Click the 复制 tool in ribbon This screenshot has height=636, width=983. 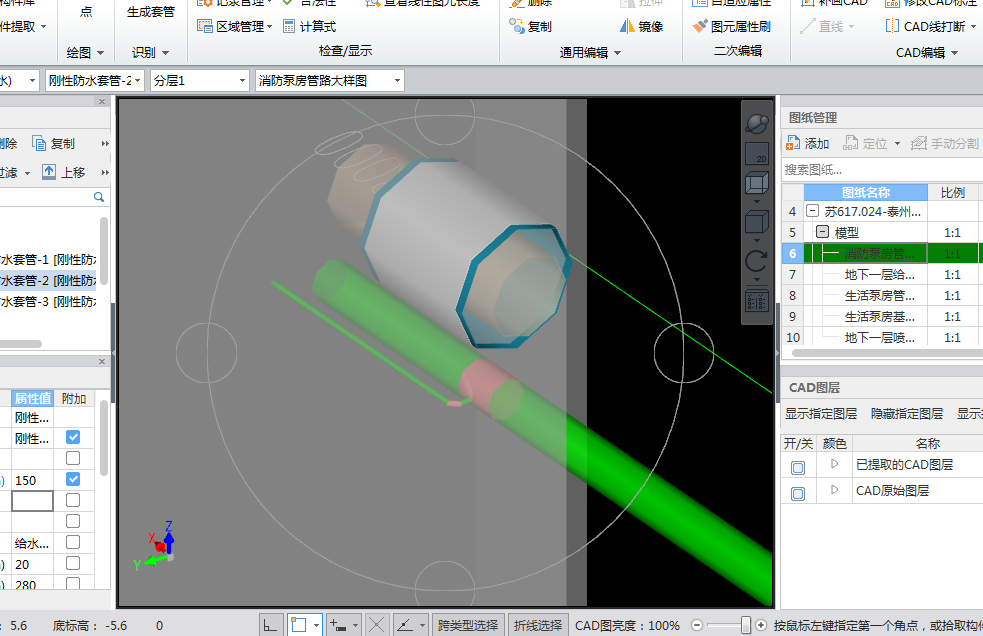[531, 26]
